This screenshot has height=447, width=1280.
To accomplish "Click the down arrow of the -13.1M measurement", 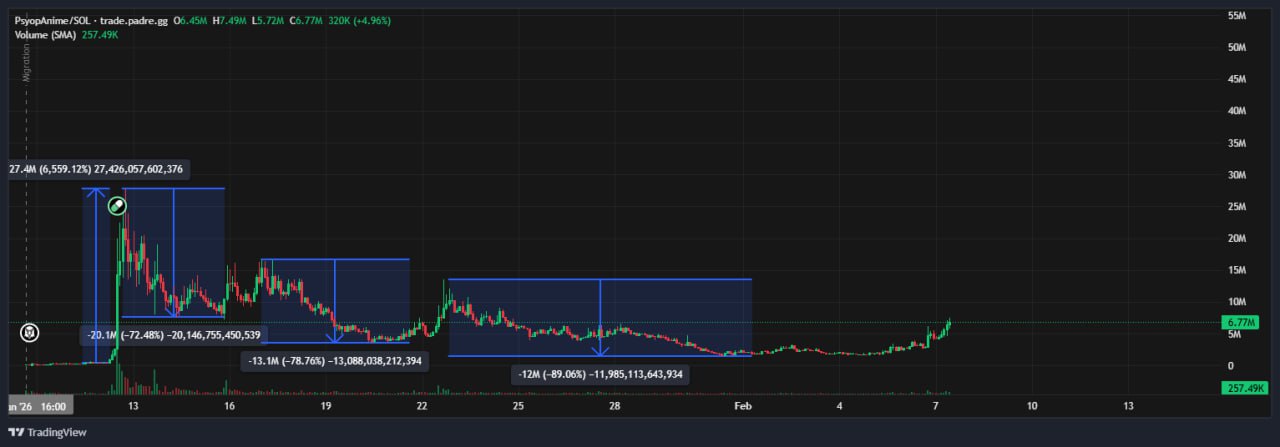I will click(x=335, y=337).
